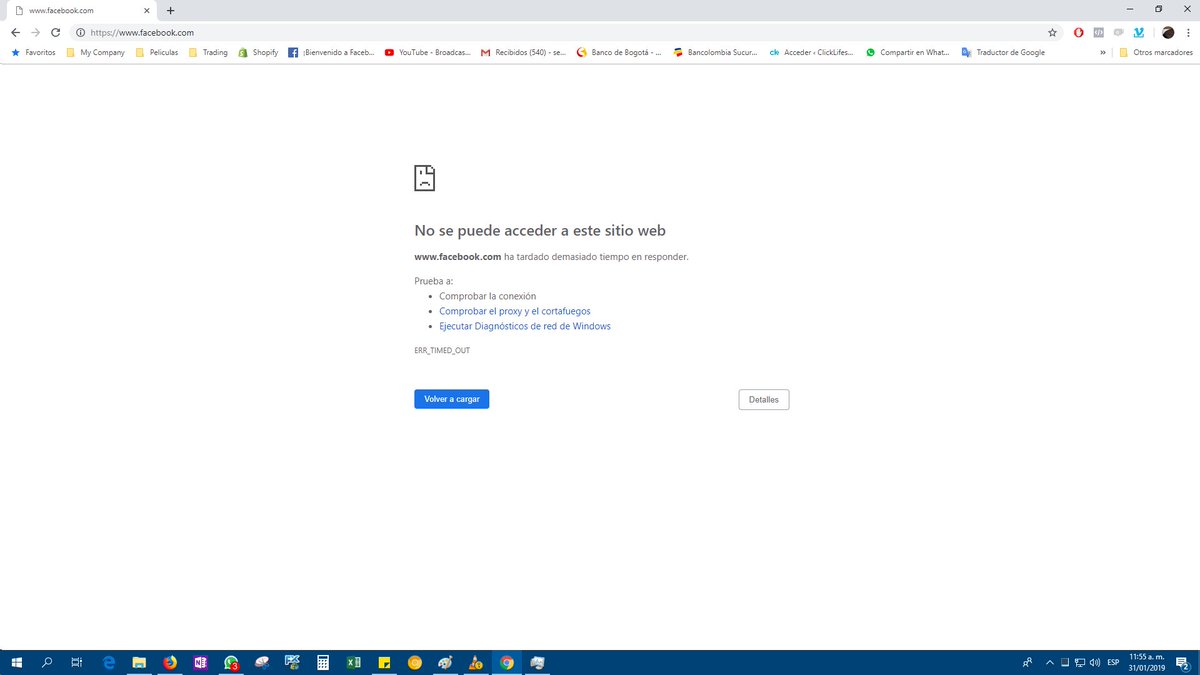Open the grey speech-bubble extension icon
Screen dimensions: 1200x675
coord(1118,32)
